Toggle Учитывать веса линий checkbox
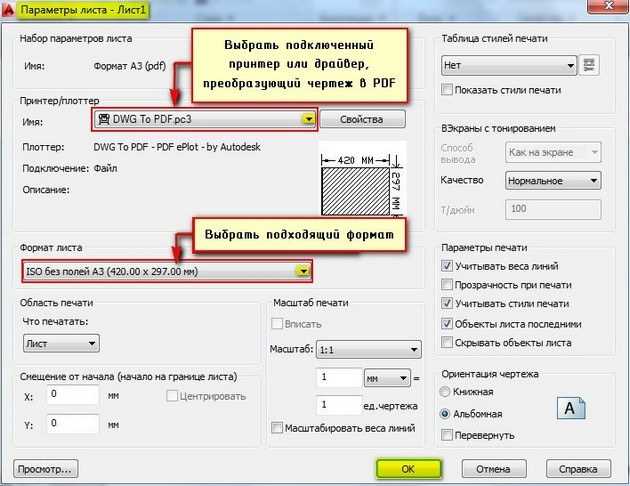This screenshot has width=630, height=486. (x=446, y=265)
